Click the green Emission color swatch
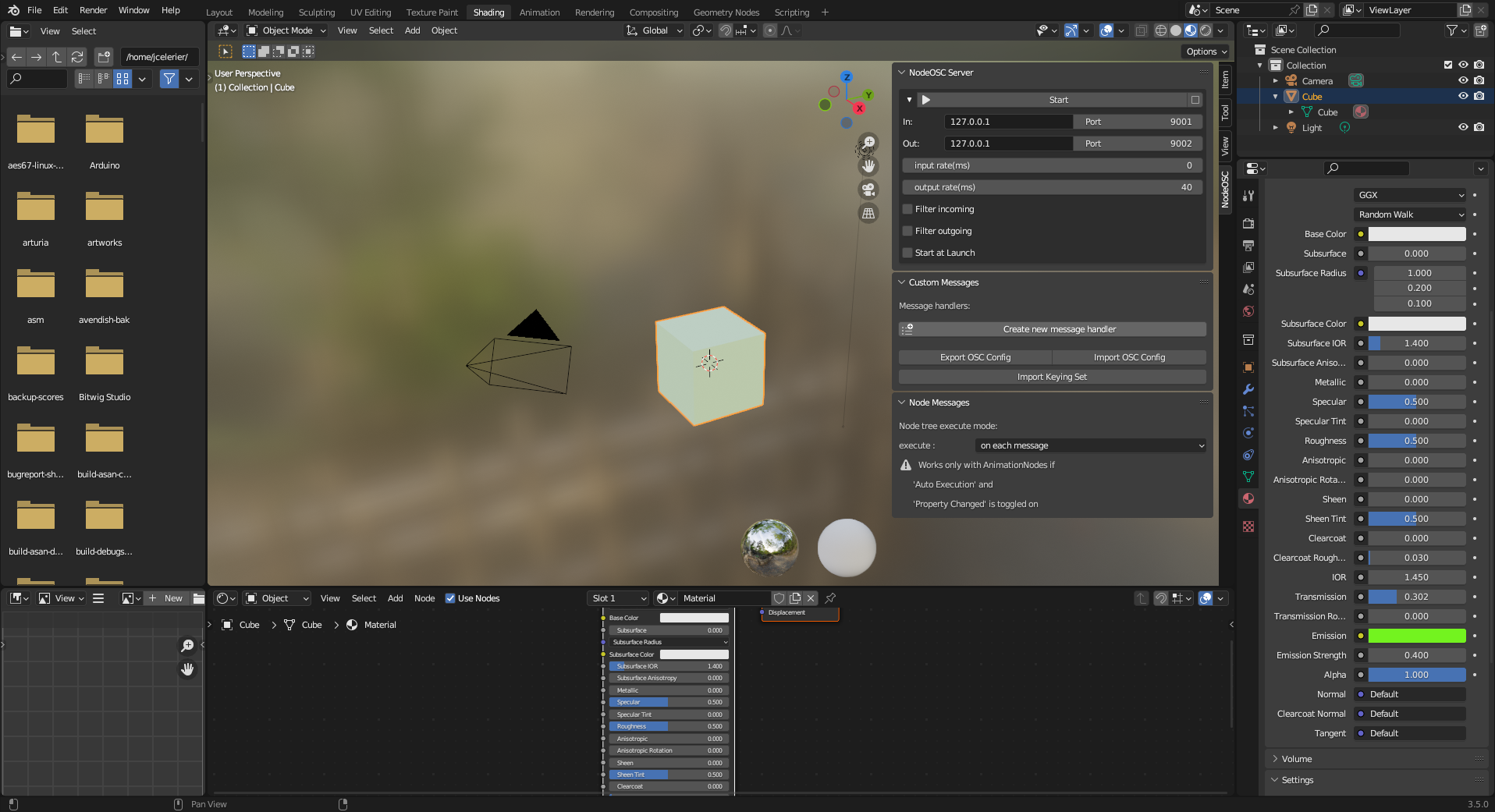Viewport: 1495px width, 812px height. [1417, 636]
